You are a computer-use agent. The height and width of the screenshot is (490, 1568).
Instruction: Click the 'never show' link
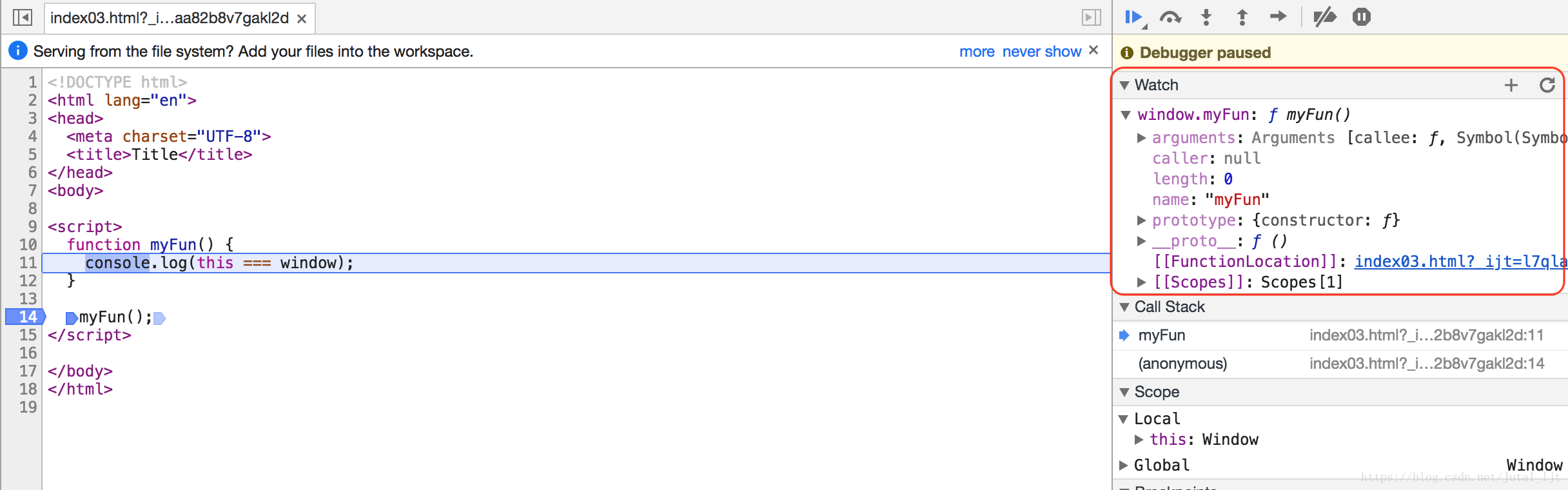1042,52
